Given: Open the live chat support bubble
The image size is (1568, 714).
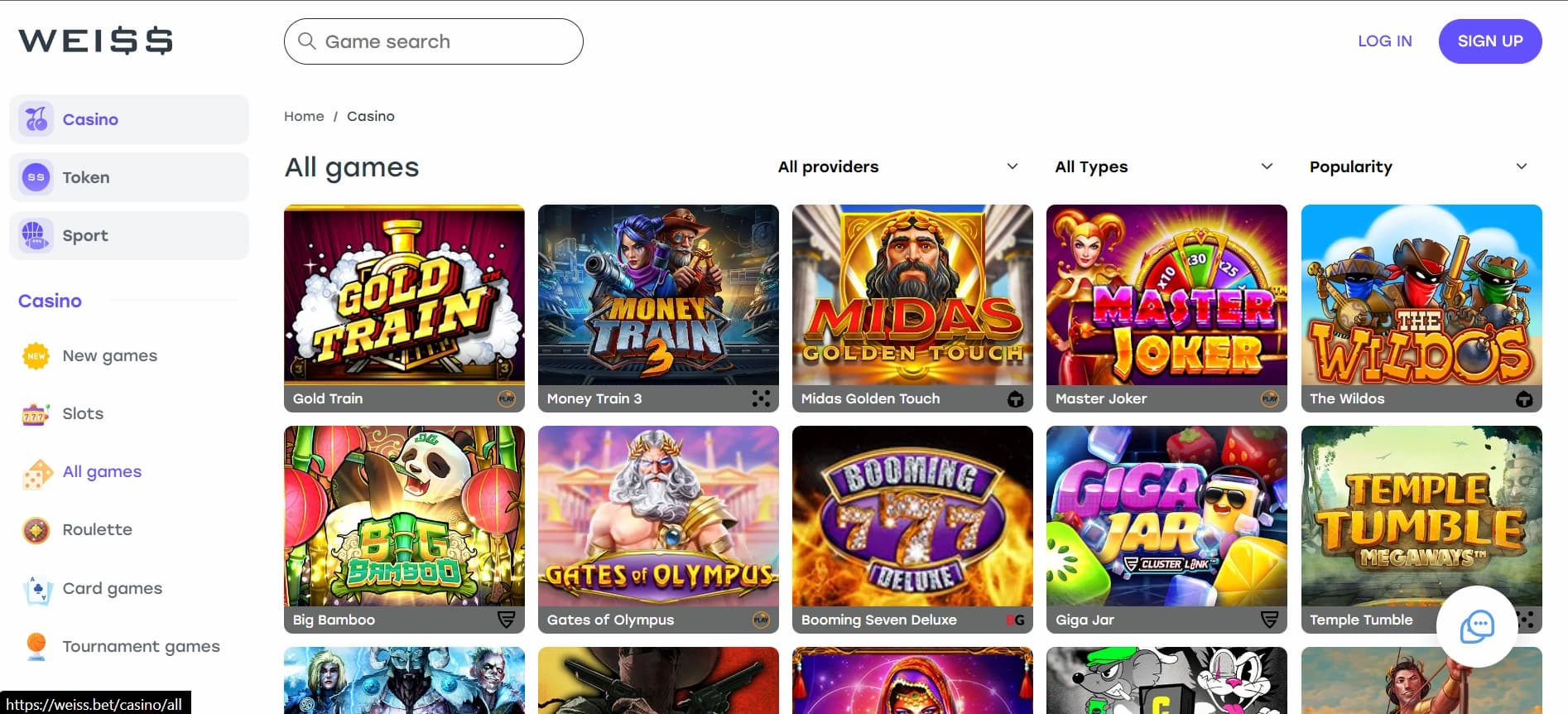Looking at the screenshot, I should (x=1477, y=626).
